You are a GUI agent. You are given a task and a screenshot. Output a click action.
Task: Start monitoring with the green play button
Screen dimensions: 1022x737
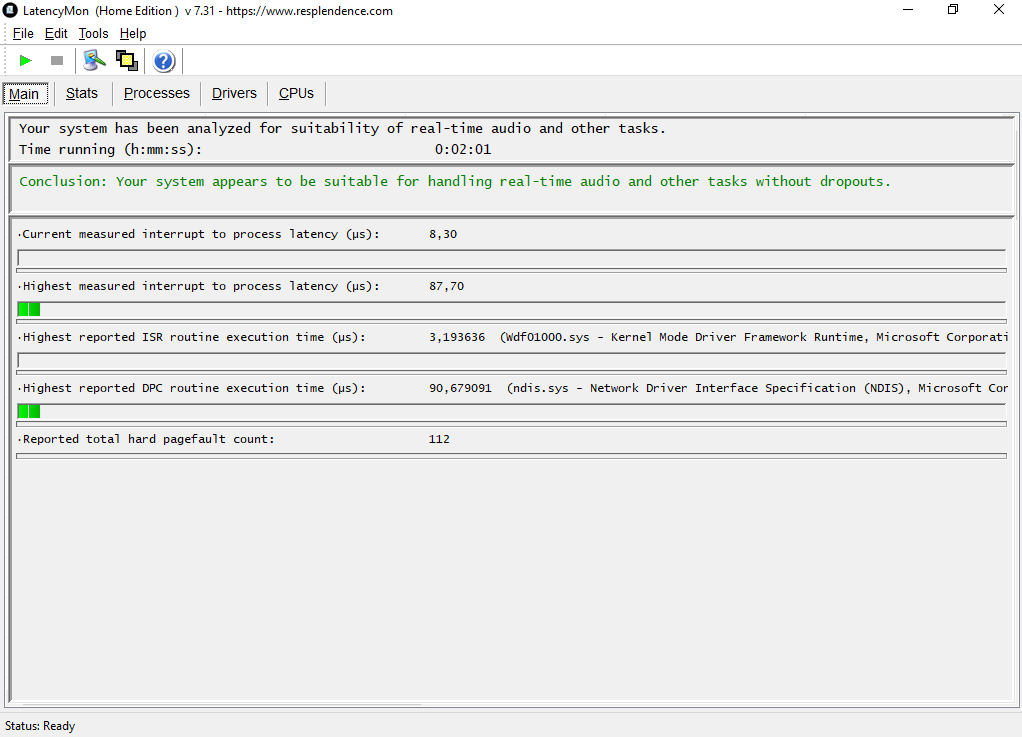(26, 61)
